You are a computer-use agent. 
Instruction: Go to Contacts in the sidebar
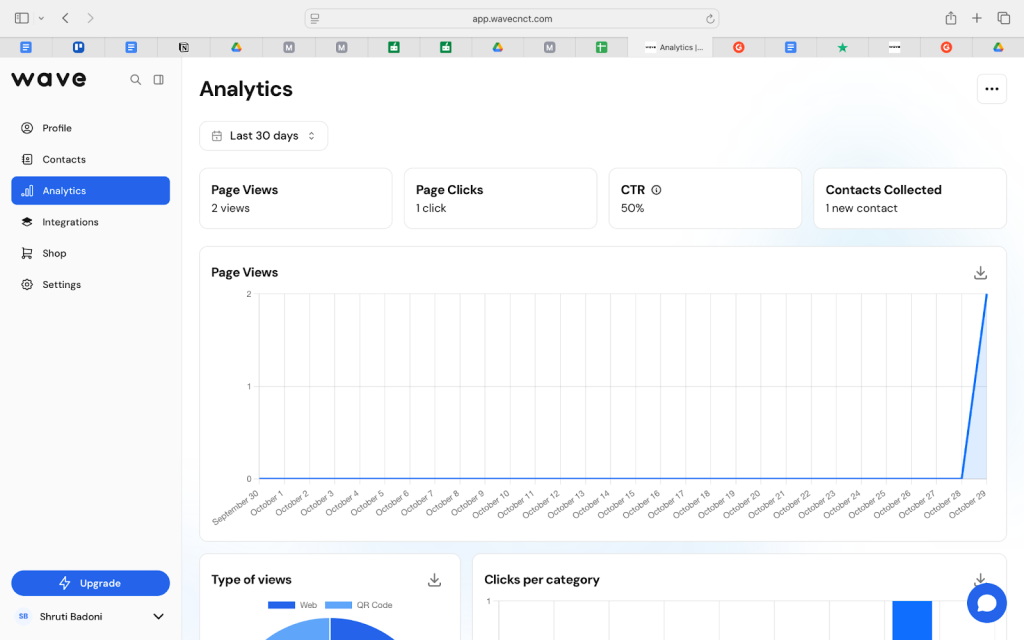point(64,160)
